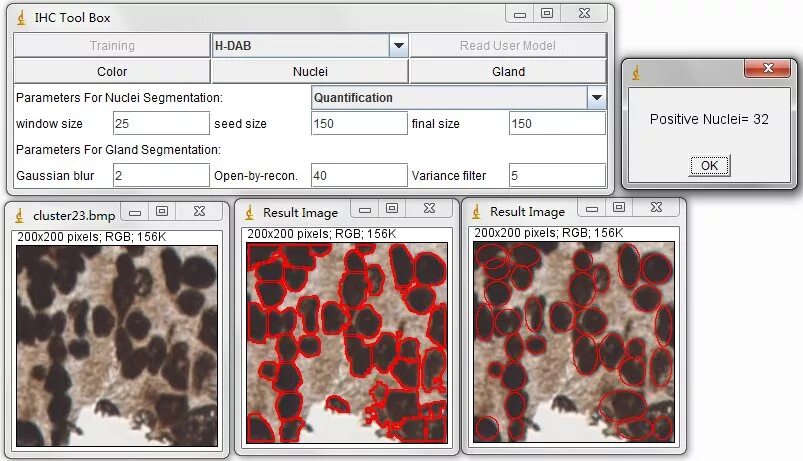Viewport: 803px width, 461px height.
Task: Click the seed size input field
Action: click(359, 123)
